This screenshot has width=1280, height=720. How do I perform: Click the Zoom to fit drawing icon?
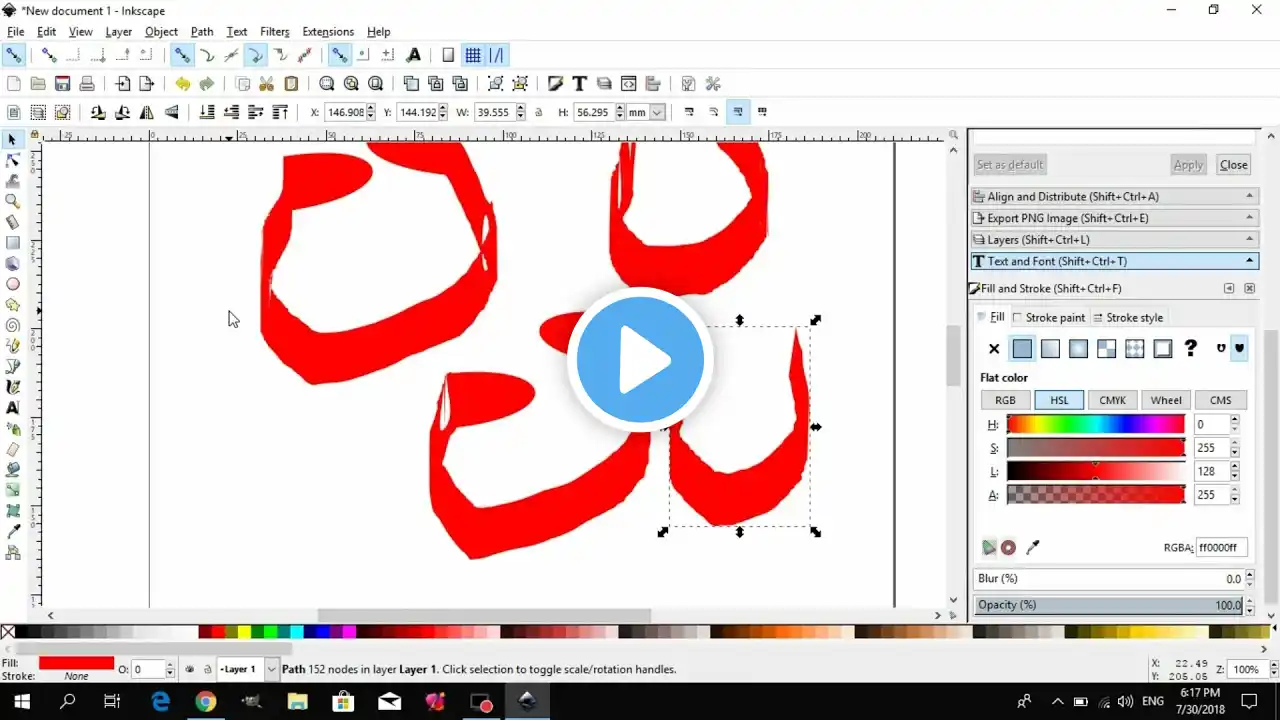[x=351, y=84]
